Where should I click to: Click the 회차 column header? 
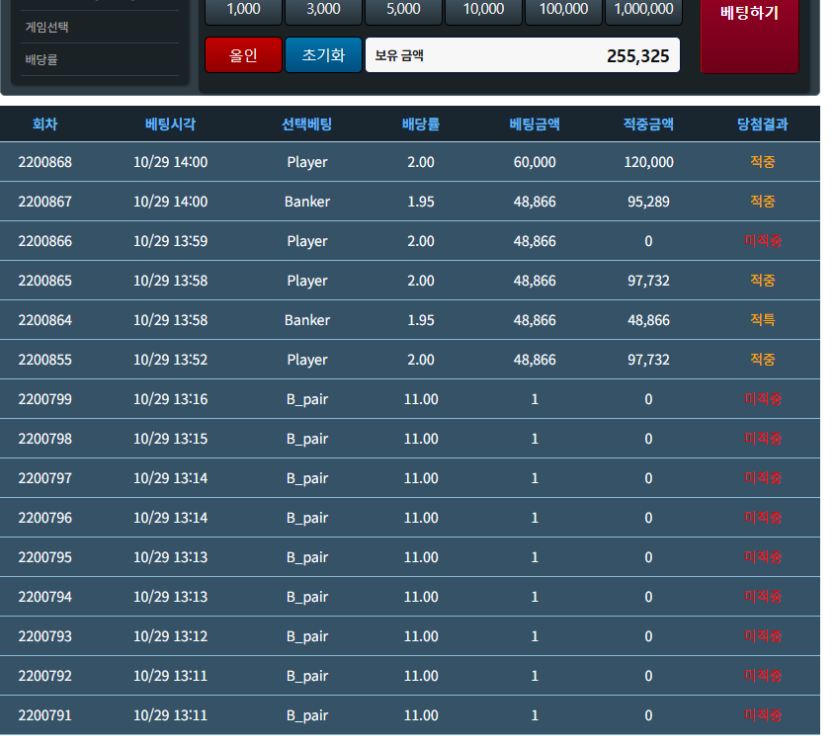[45, 124]
